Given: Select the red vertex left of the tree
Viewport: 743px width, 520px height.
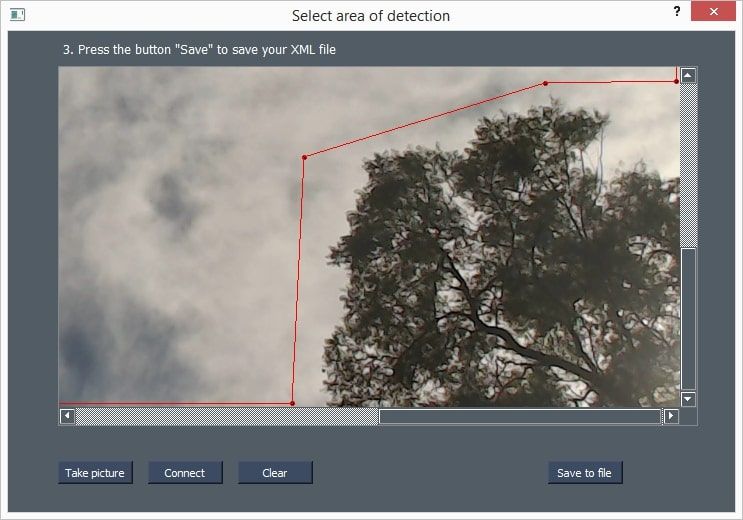Looking at the screenshot, I should pyautogui.click(x=304, y=156).
